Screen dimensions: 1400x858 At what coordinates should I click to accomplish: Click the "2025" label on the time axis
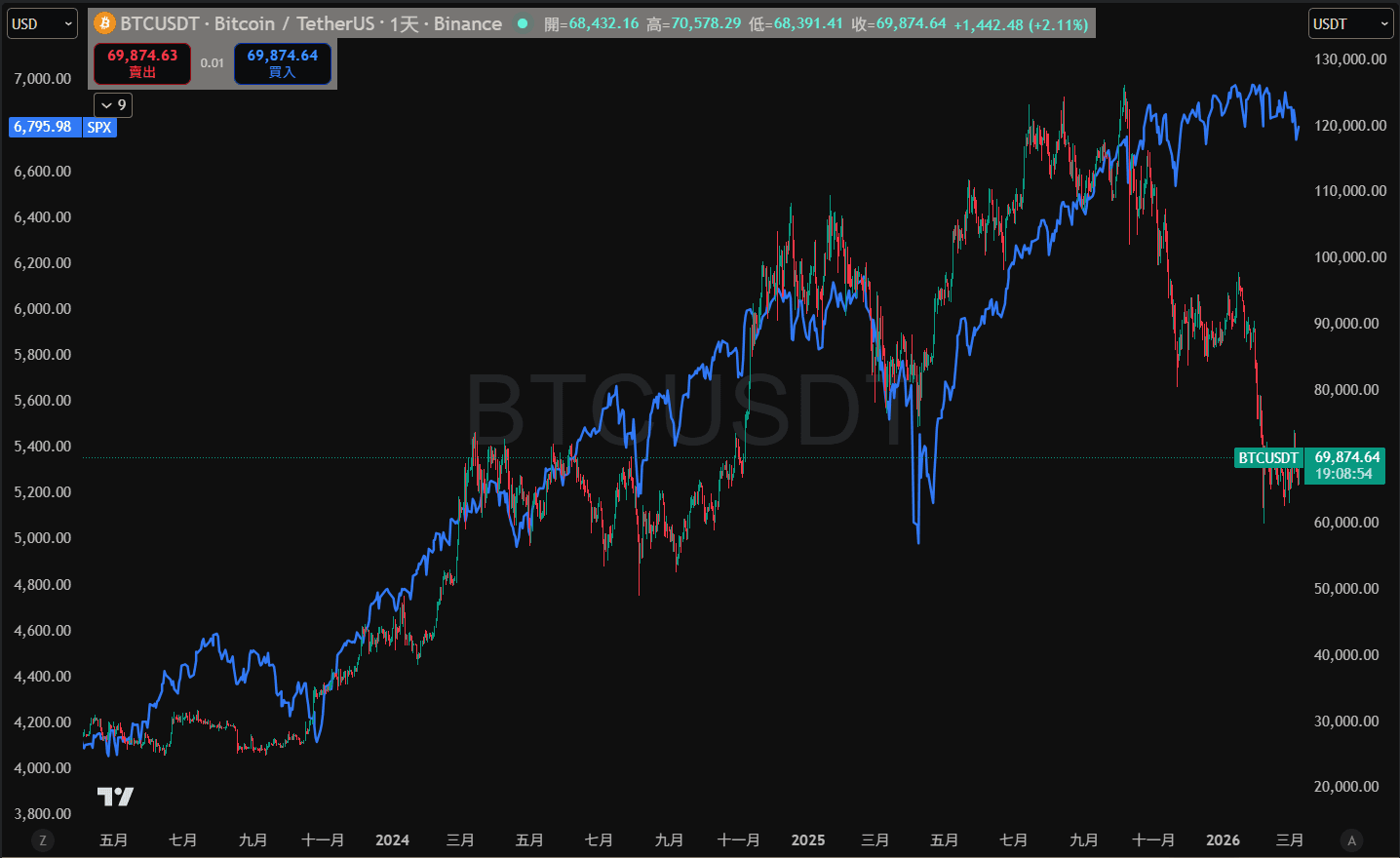(807, 839)
